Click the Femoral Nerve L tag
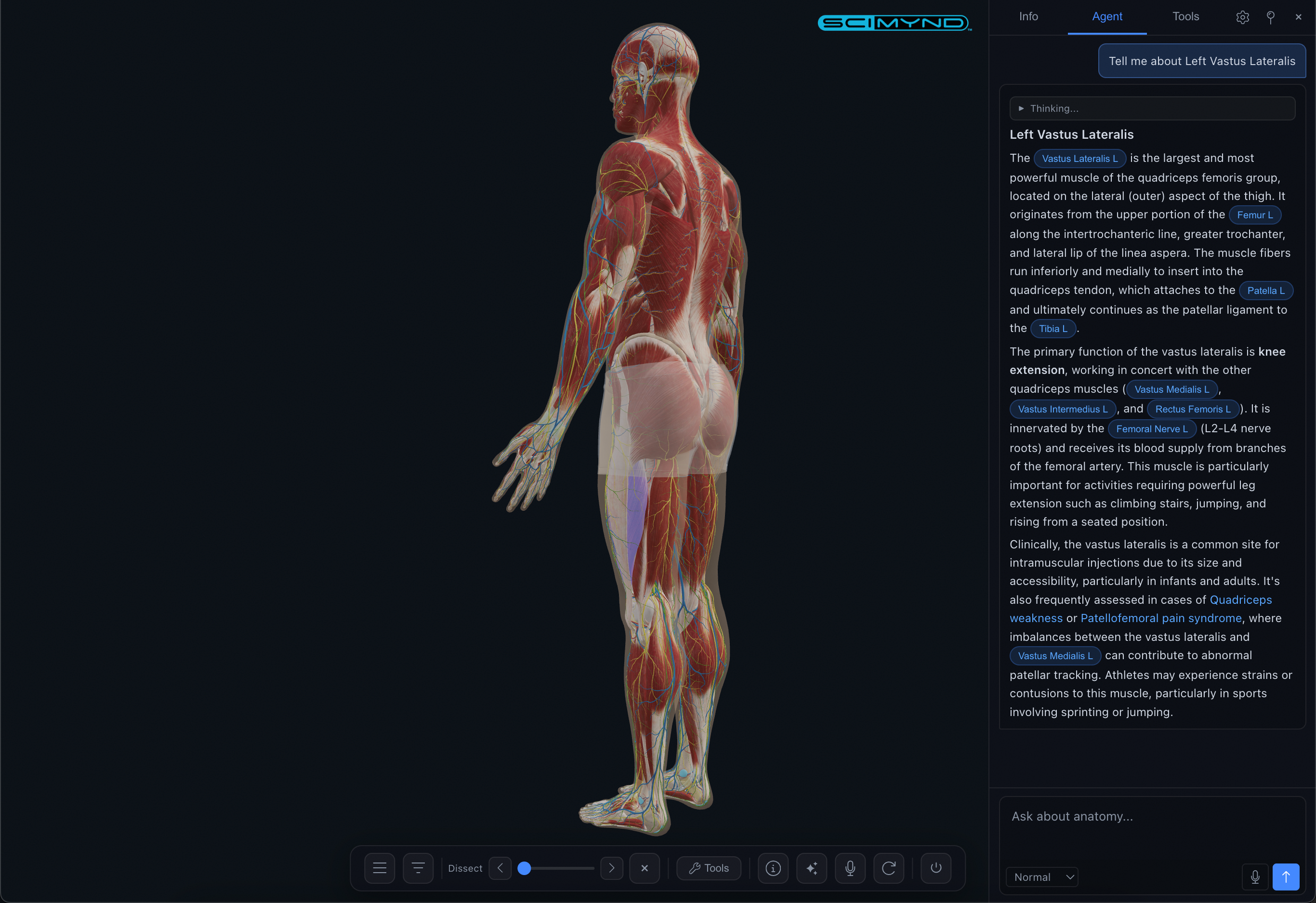This screenshot has height=903, width=1316. (x=1151, y=429)
